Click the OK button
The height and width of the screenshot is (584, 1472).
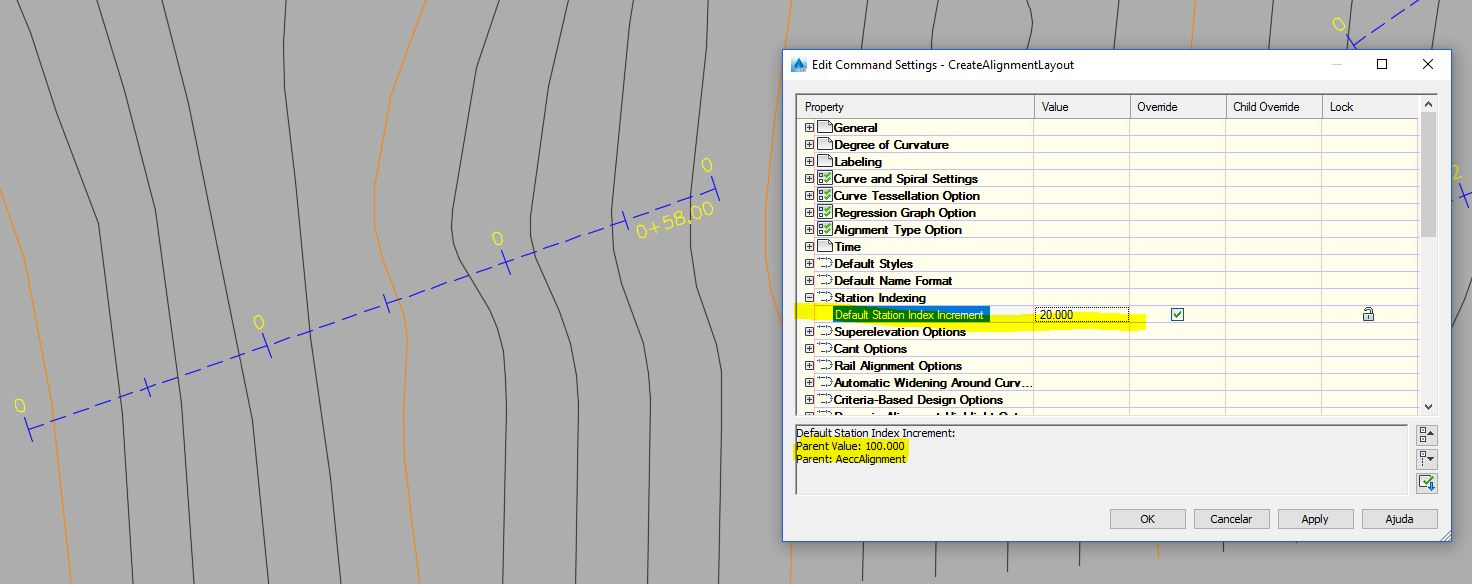[1147, 518]
